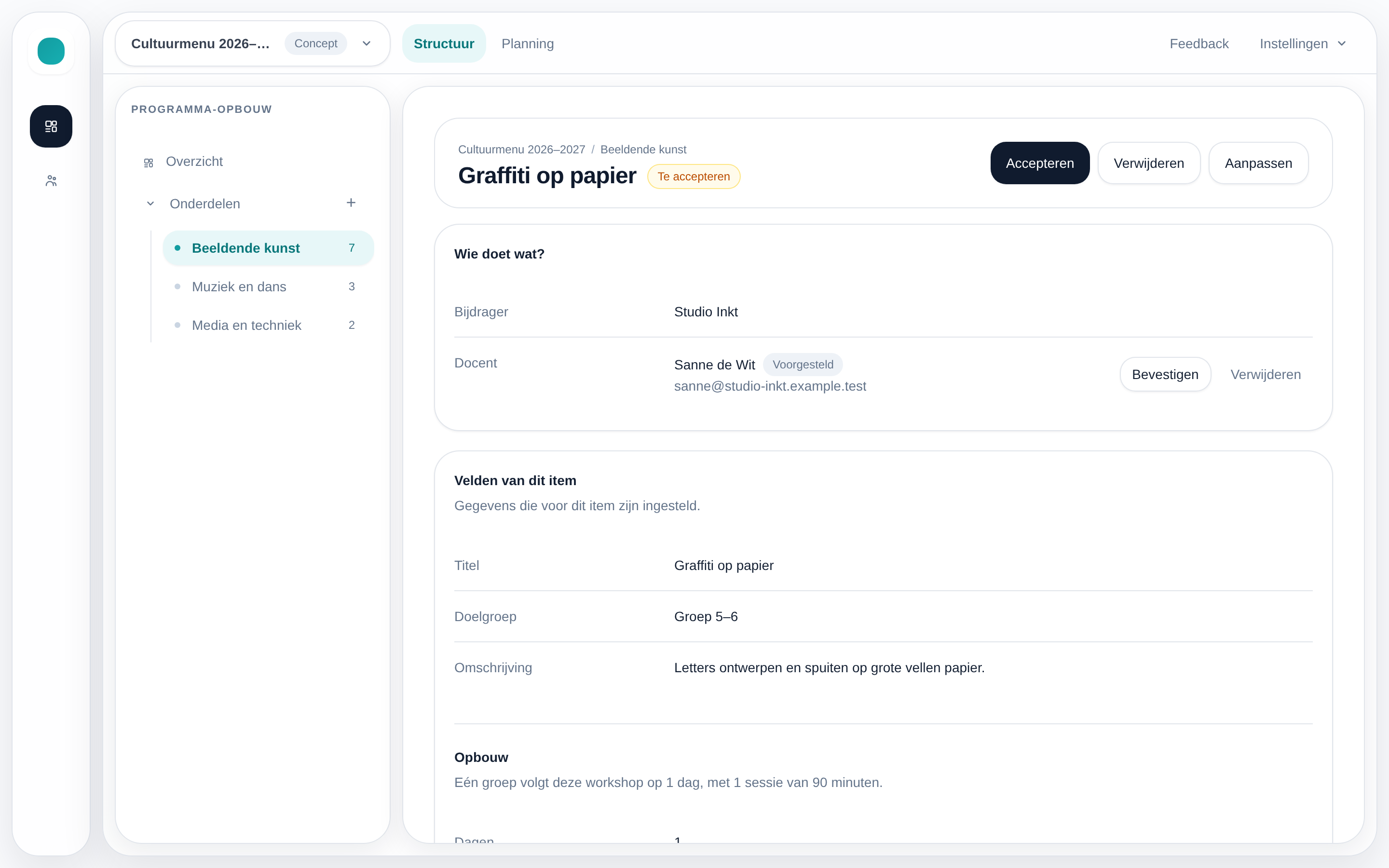The height and width of the screenshot is (868, 1389).
Task: Open Feedback in the top bar
Action: click(1199, 43)
